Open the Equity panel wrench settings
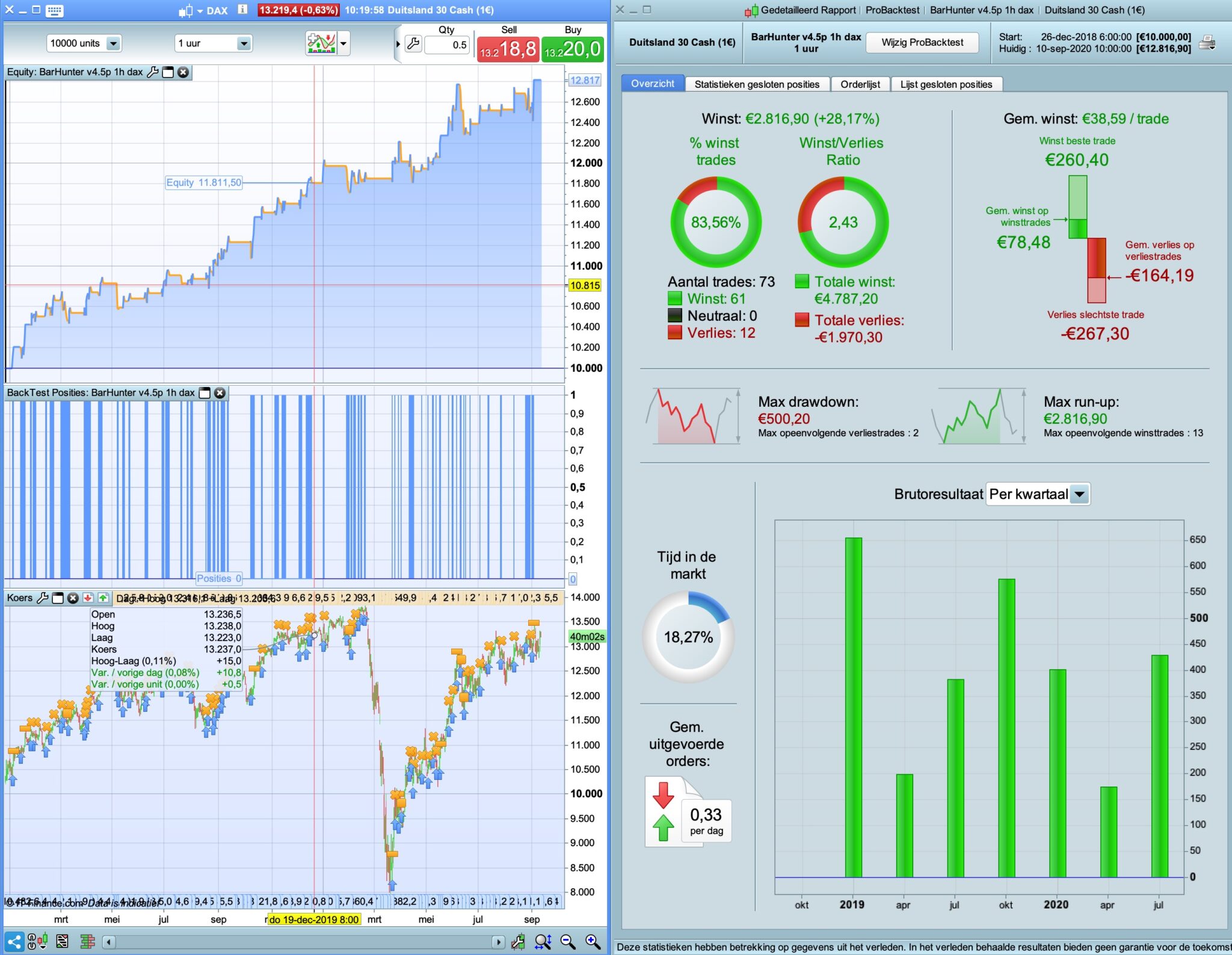 153,72
